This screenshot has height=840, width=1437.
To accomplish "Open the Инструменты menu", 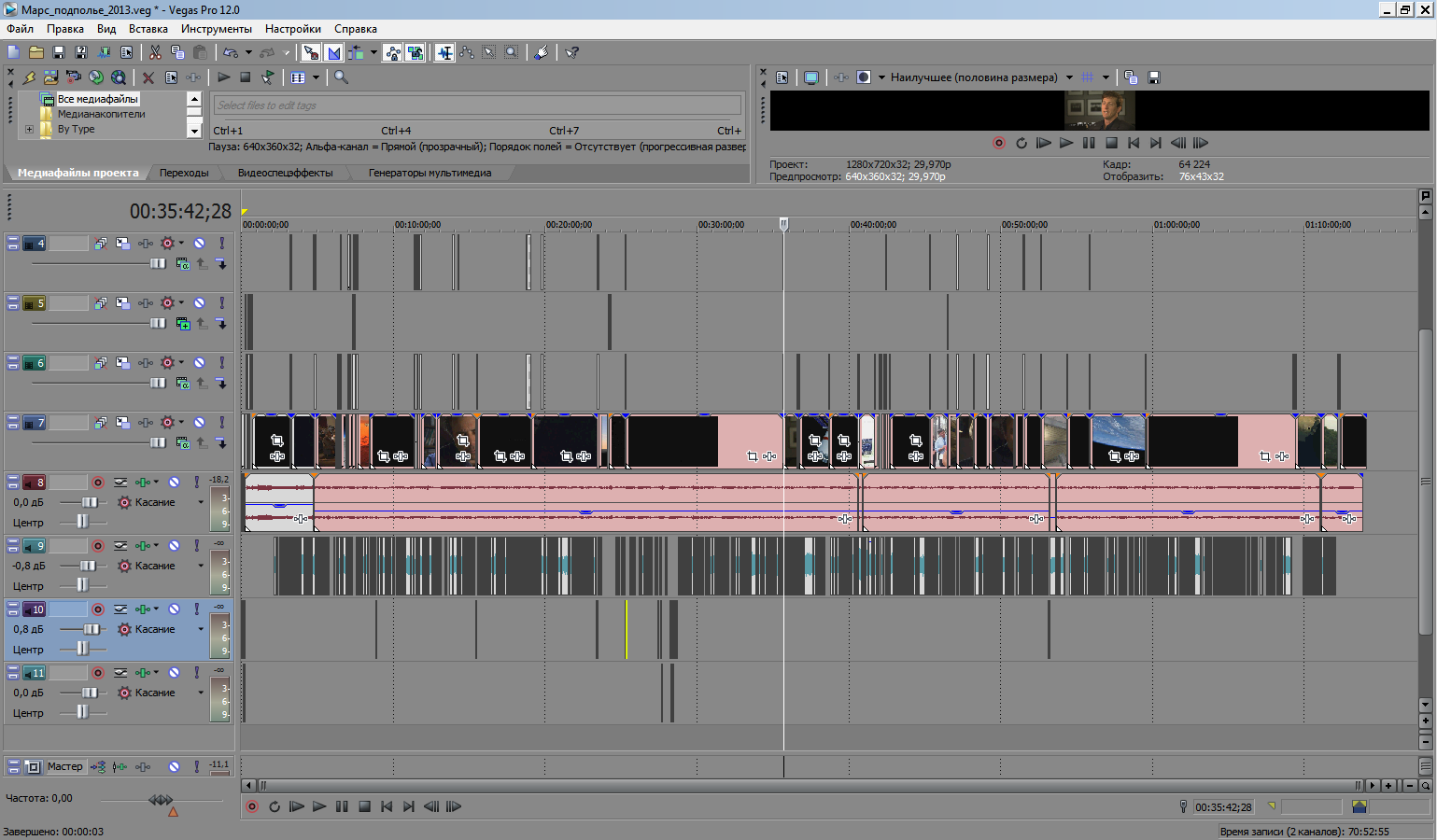I will [217, 29].
